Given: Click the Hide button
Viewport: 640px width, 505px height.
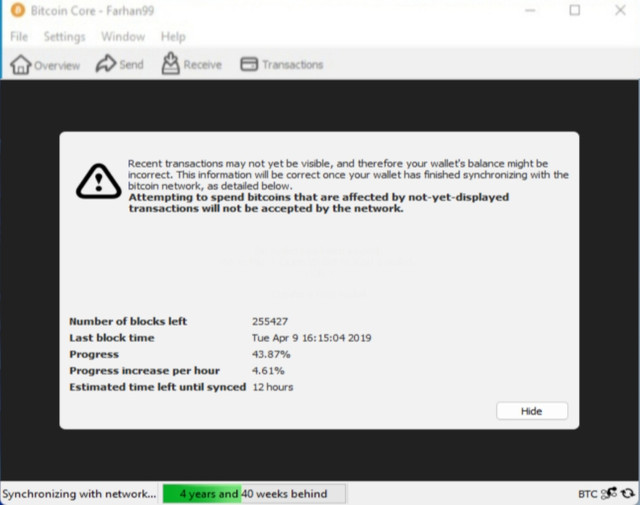Looking at the screenshot, I should (532, 411).
